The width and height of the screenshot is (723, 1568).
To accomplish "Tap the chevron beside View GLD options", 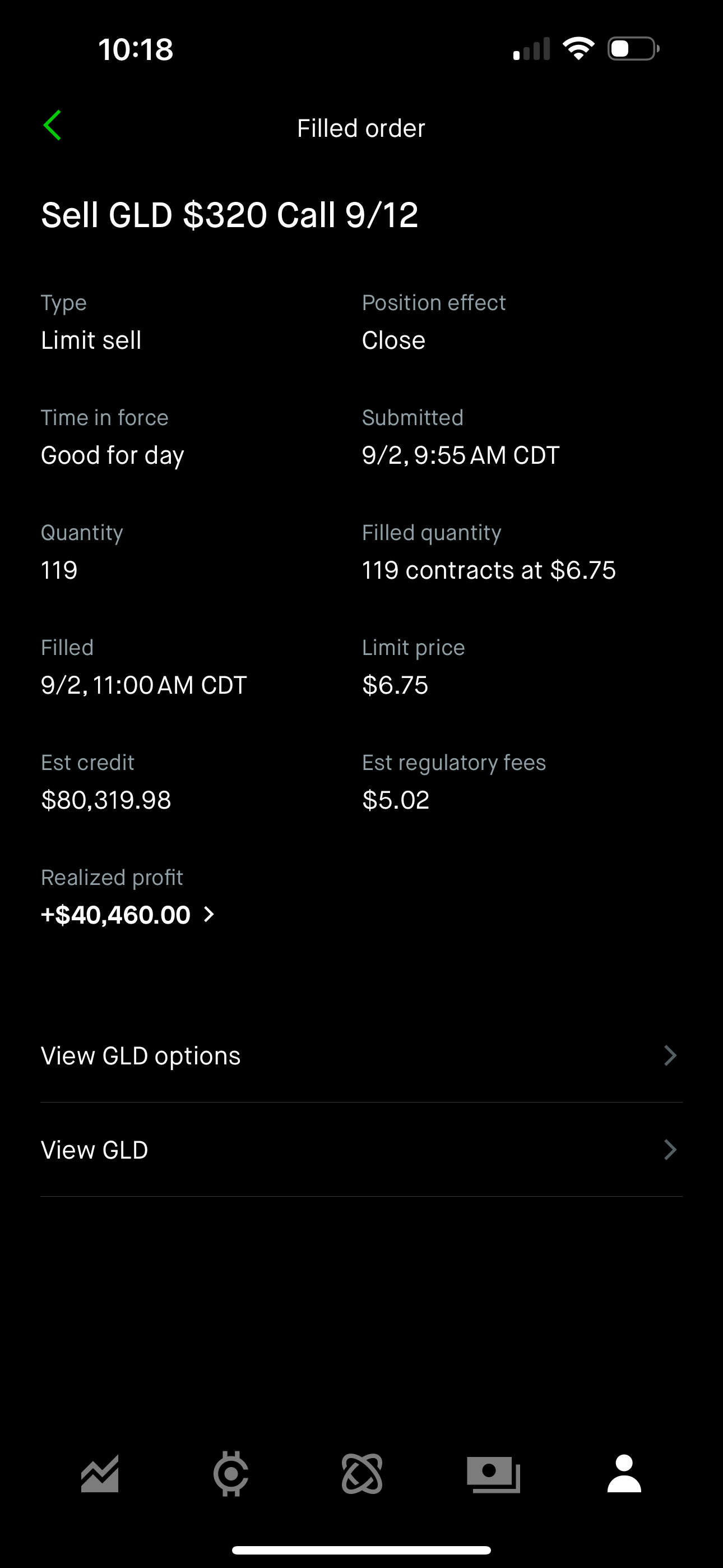I will [x=670, y=1055].
